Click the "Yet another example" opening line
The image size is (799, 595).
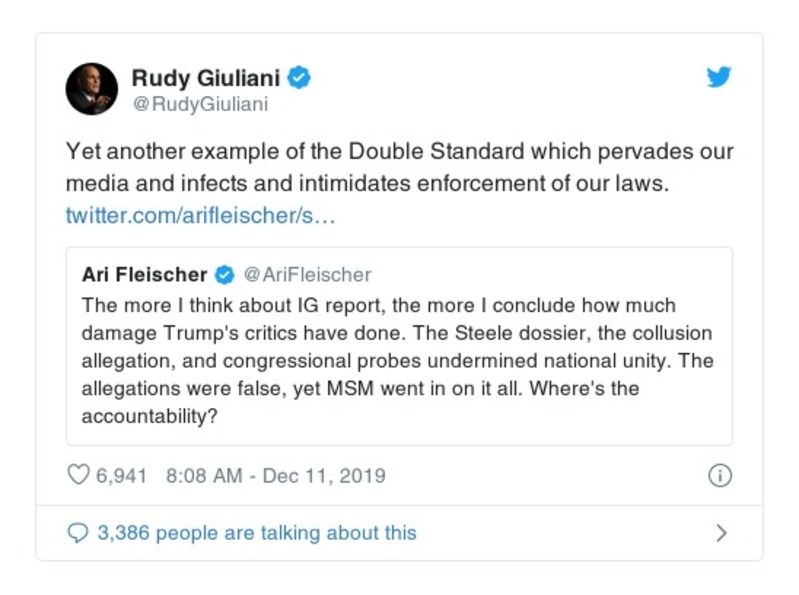pos(160,153)
